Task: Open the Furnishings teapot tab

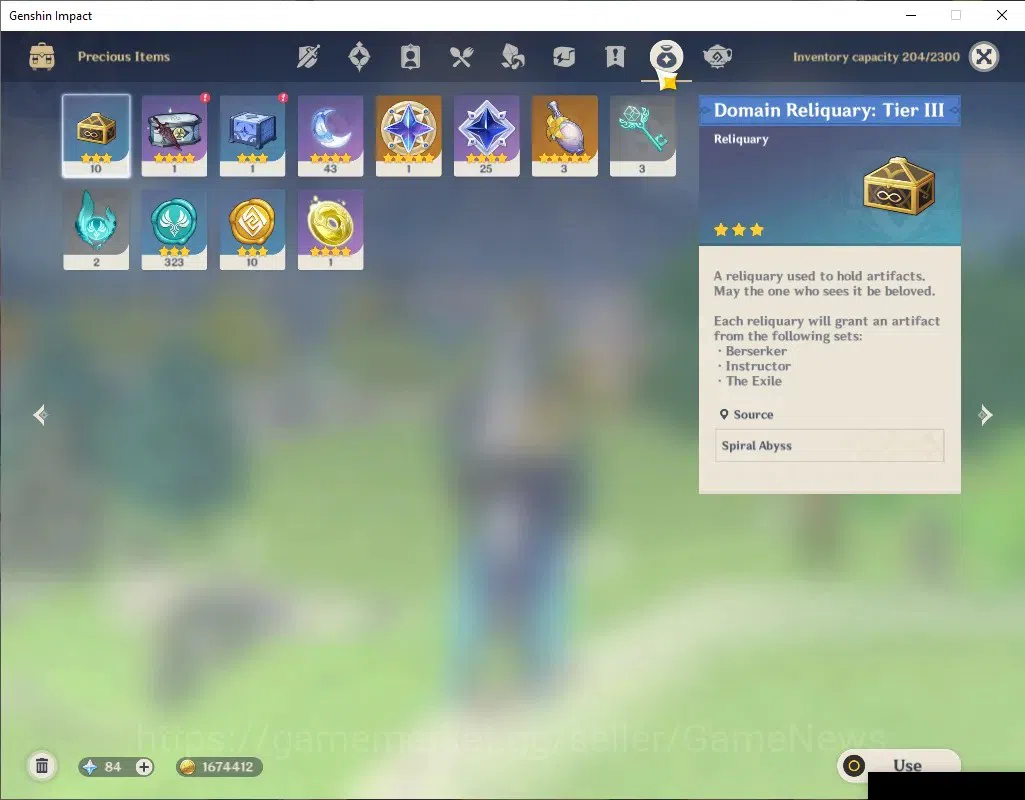Action: pos(717,57)
